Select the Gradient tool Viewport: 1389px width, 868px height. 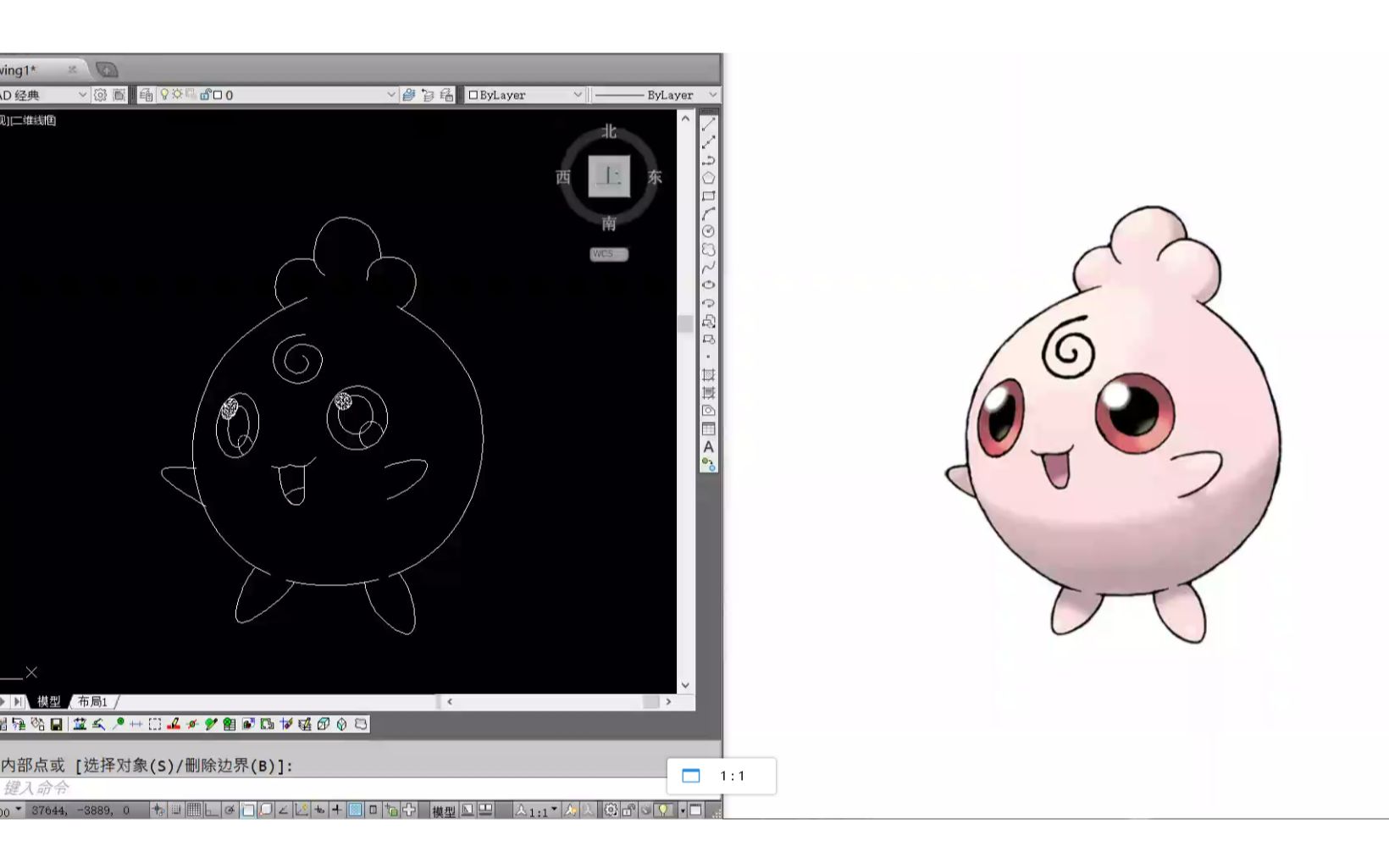click(x=709, y=393)
